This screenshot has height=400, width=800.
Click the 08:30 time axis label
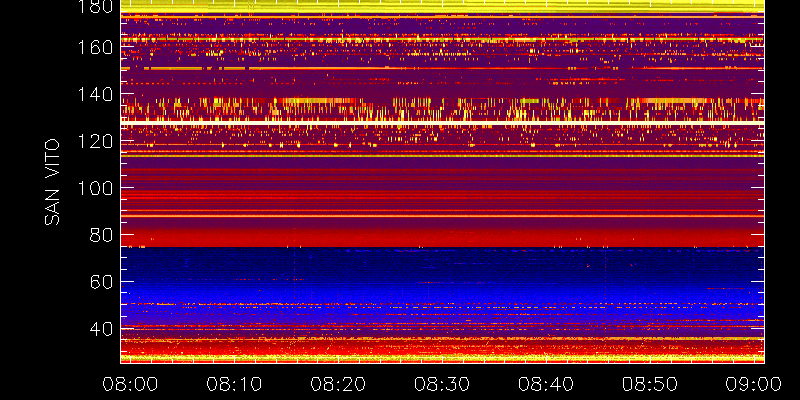click(442, 384)
